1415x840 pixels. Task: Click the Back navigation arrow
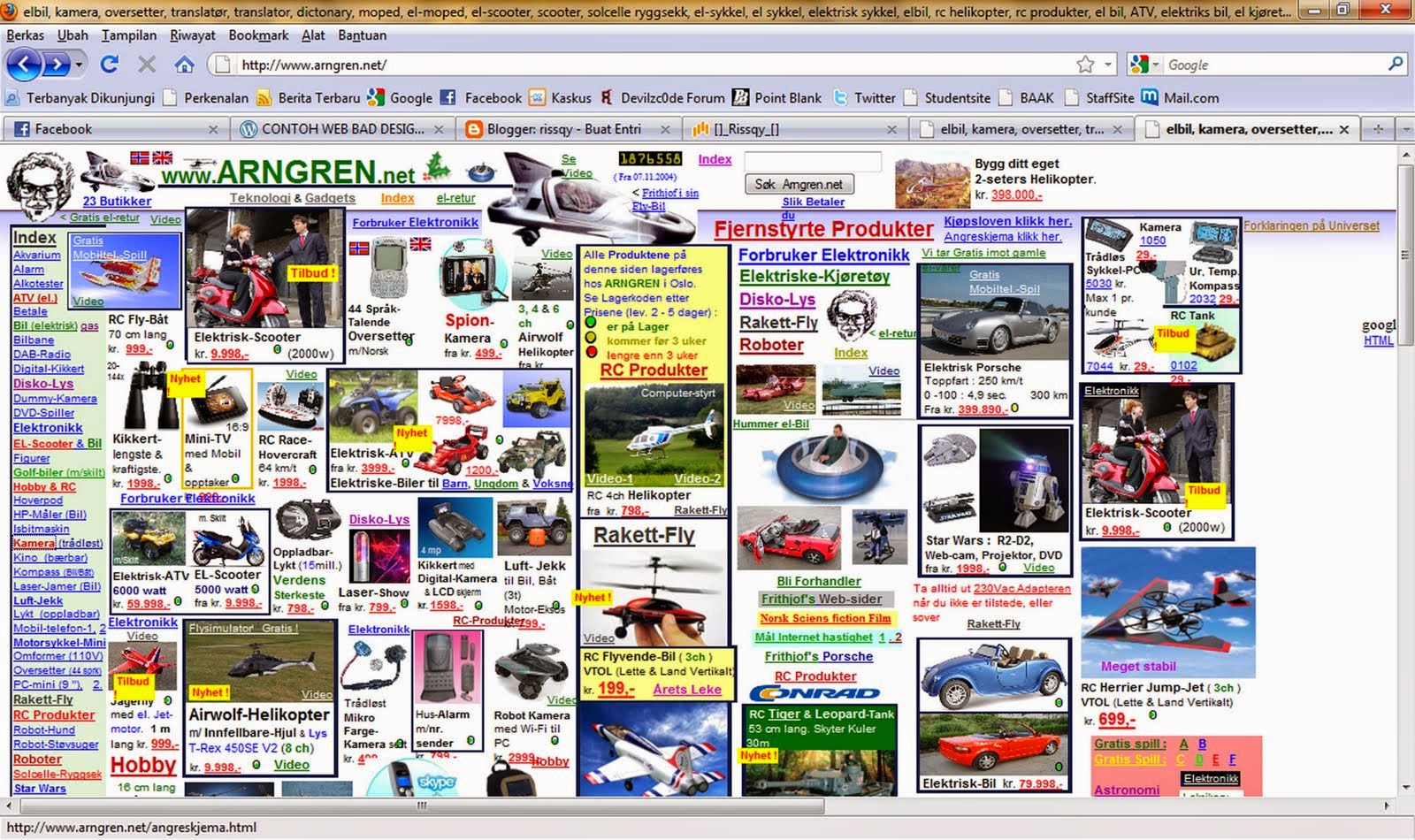click(x=21, y=64)
